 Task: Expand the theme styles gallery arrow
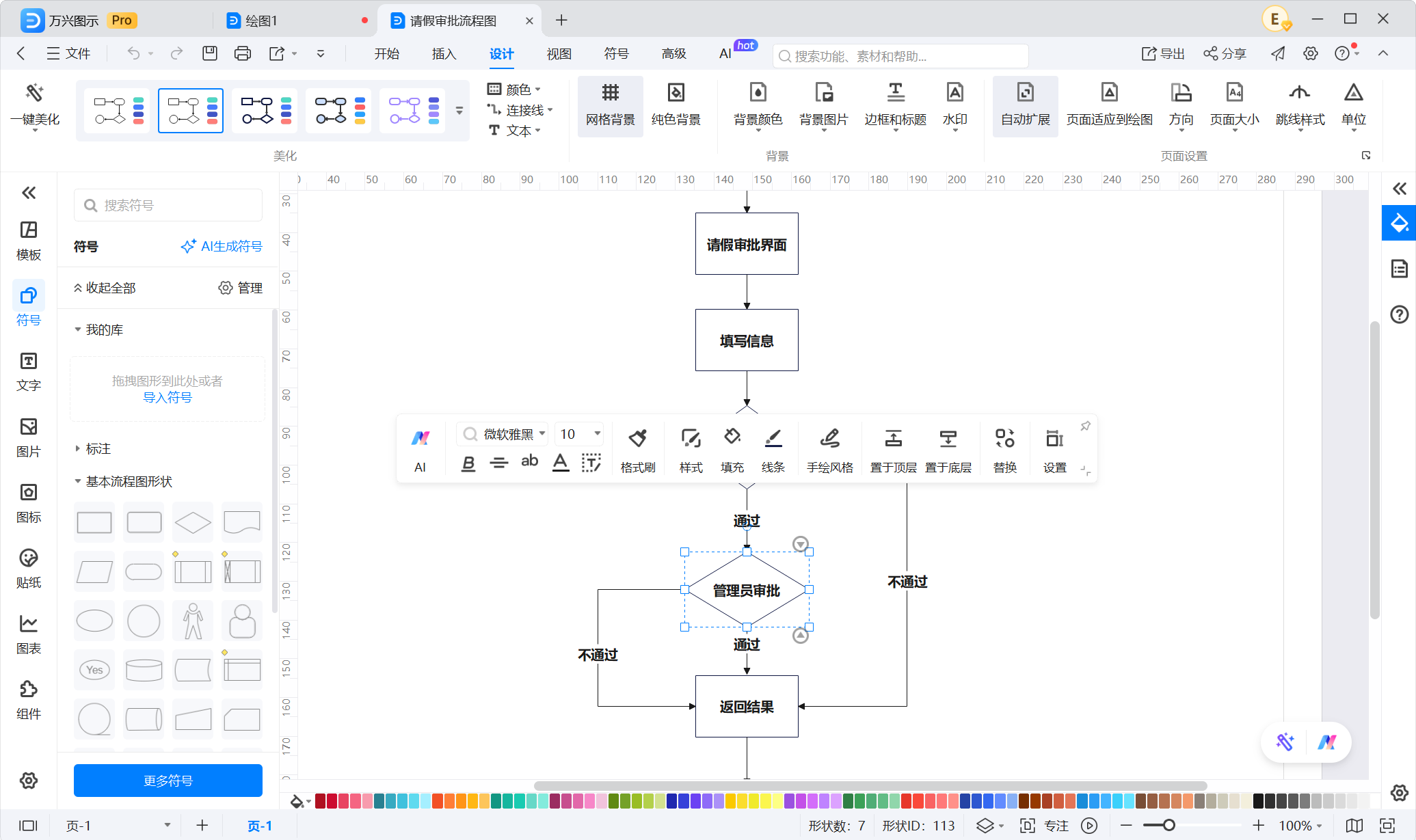[459, 110]
